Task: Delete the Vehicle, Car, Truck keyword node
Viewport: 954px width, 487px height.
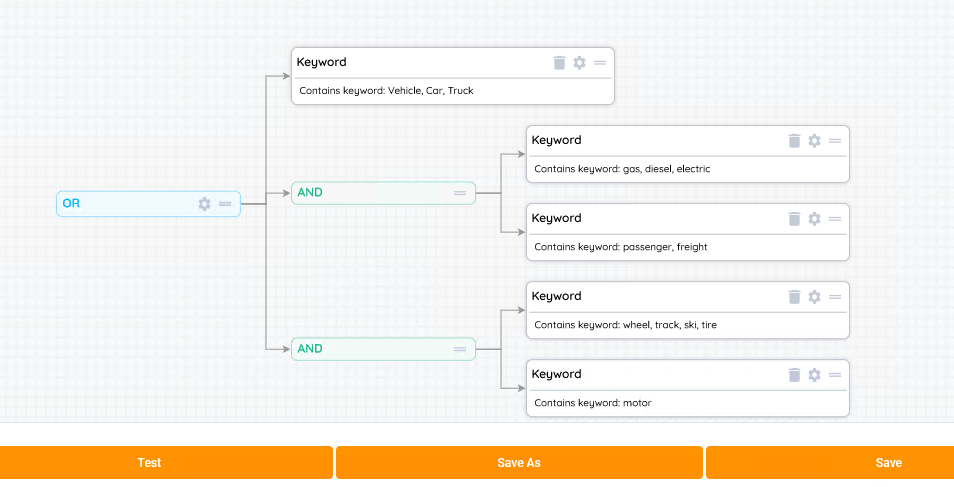Action: pyautogui.click(x=559, y=63)
